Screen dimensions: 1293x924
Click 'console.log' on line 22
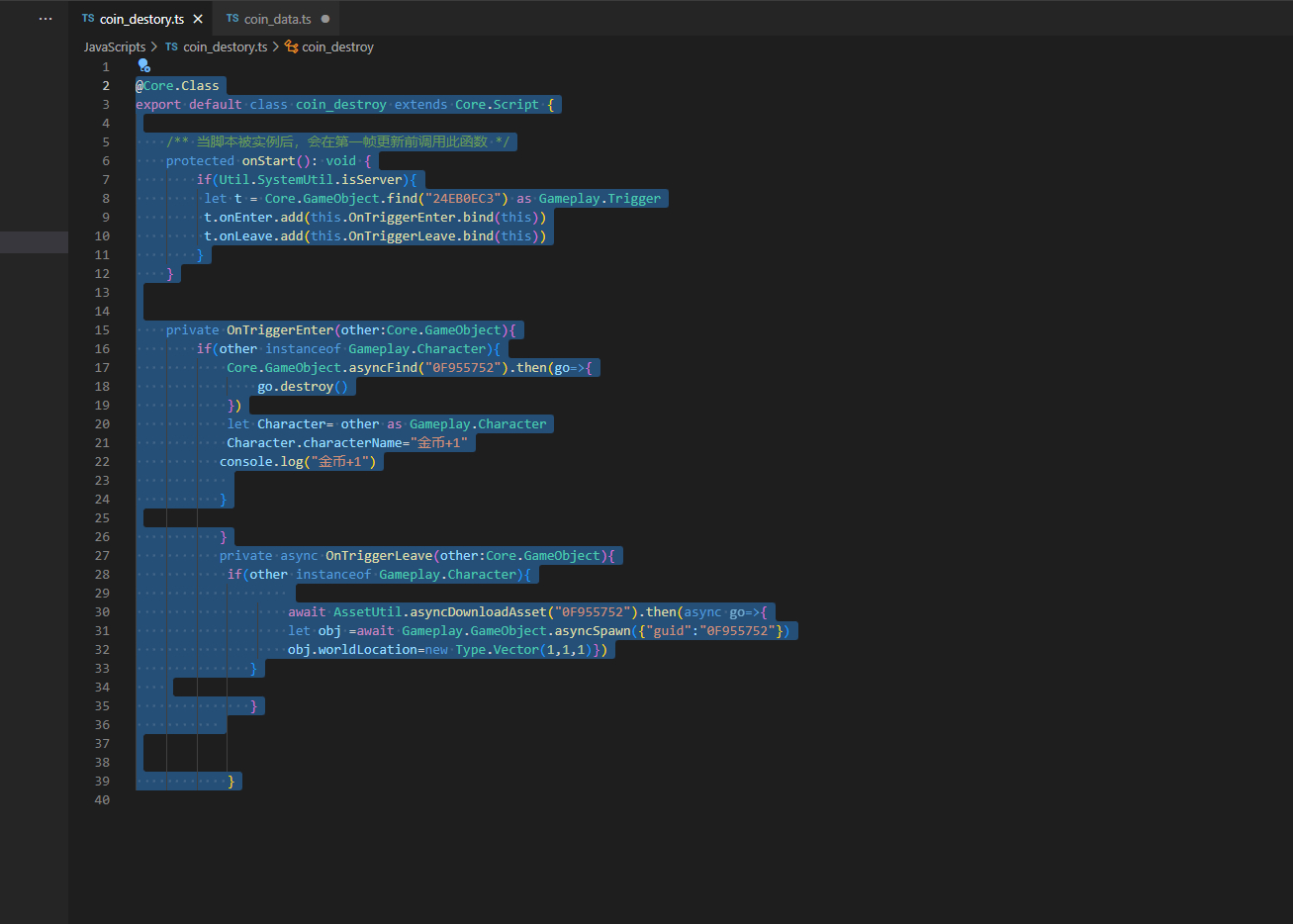(261, 461)
